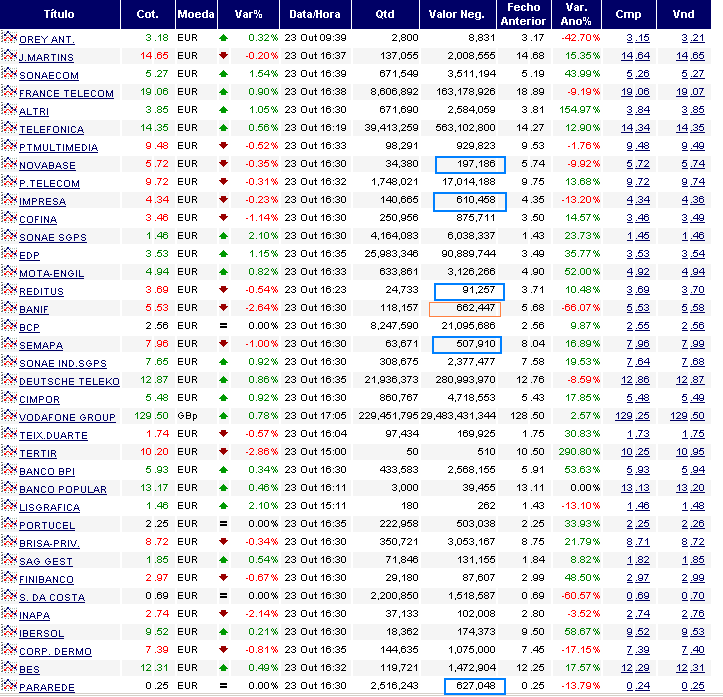723x697 pixels.
Task: Click the VODAFONE GROUP buy price 129.25
Action: (x=632, y=416)
